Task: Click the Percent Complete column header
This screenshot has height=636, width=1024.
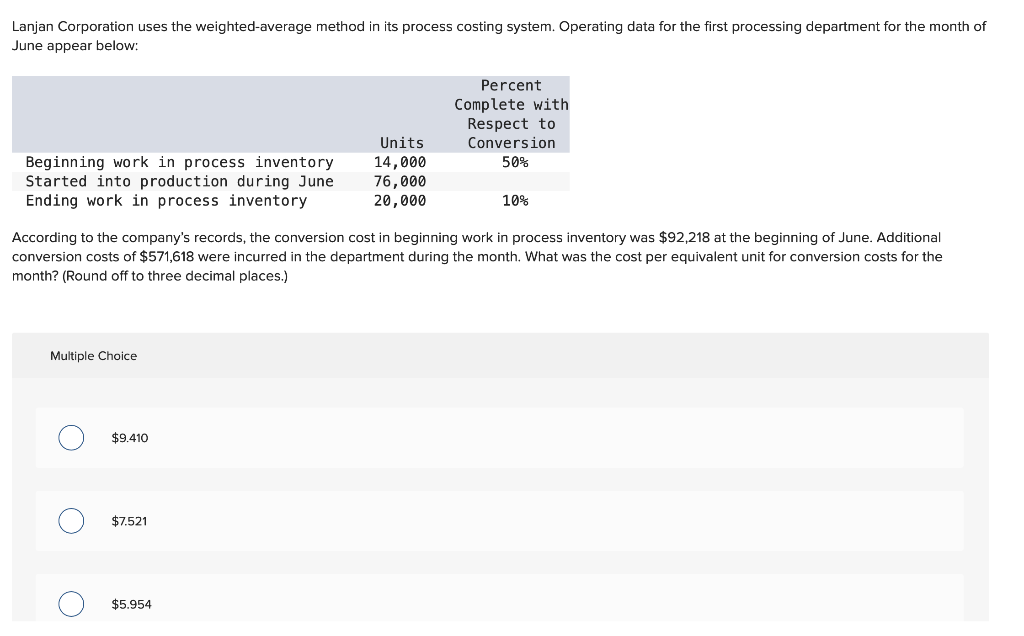Action: (x=511, y=113)
